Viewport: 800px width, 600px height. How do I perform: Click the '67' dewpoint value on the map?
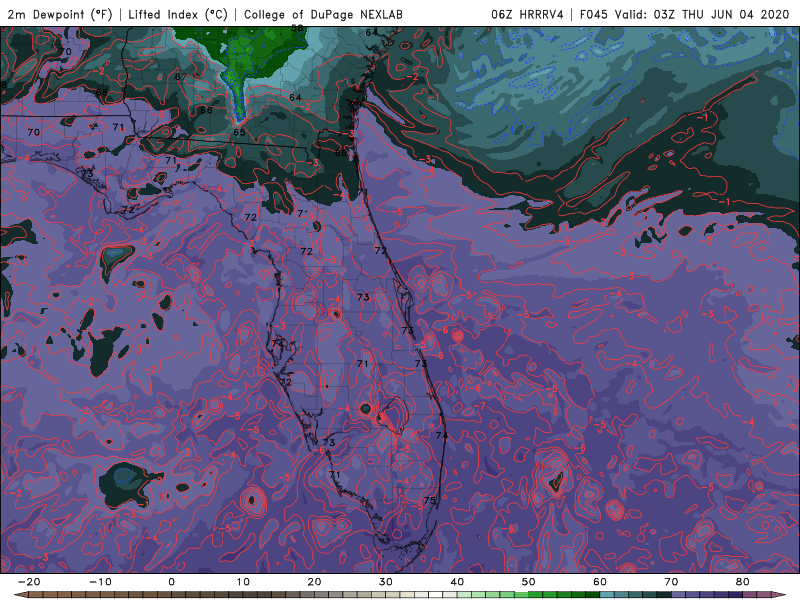(181, 77)
